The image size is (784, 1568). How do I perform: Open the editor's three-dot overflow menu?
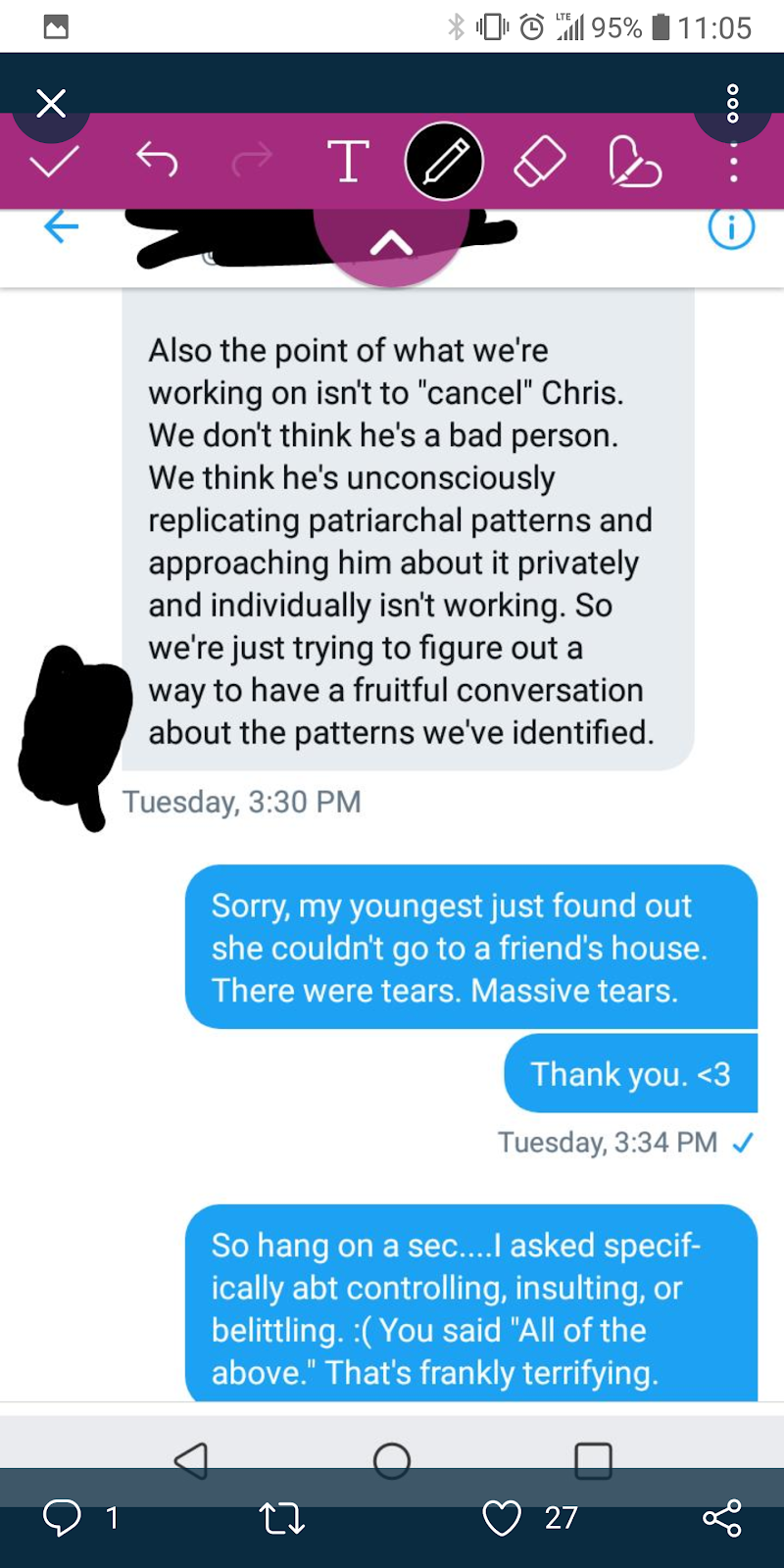[733, 162]
